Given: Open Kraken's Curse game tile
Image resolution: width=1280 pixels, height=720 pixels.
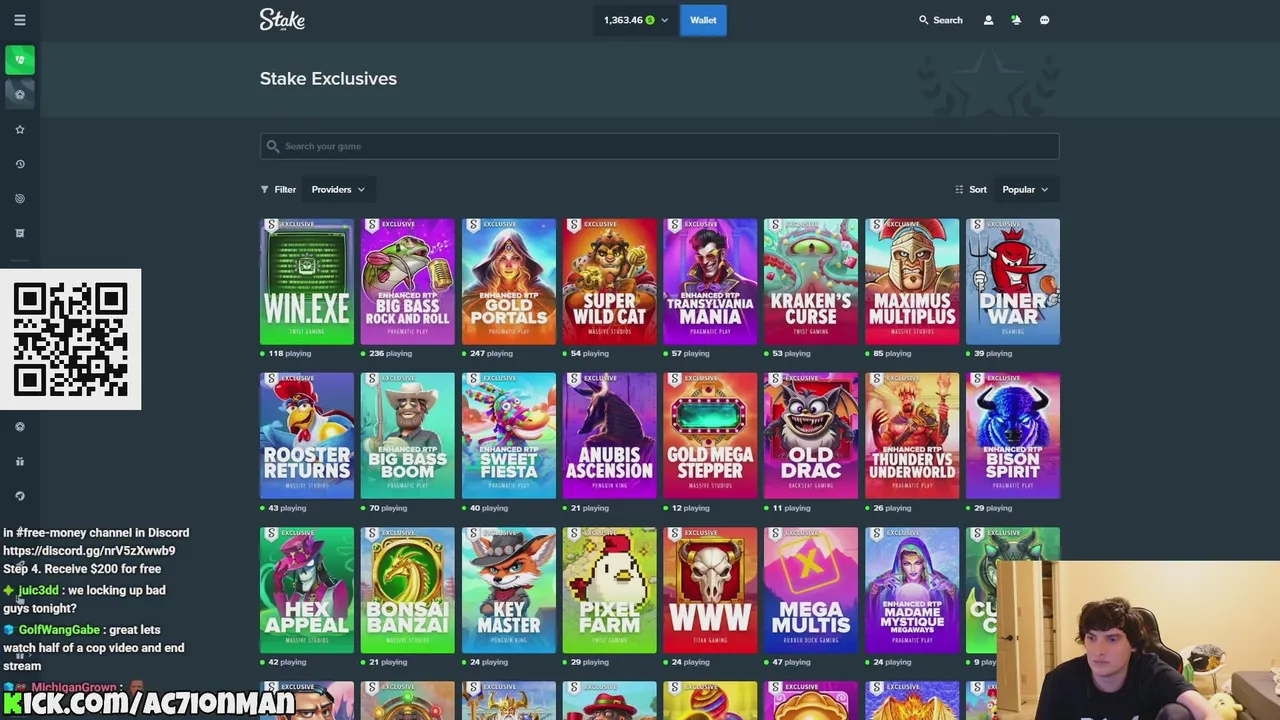Looking at the screenshot, I should (x=811, y=281).
